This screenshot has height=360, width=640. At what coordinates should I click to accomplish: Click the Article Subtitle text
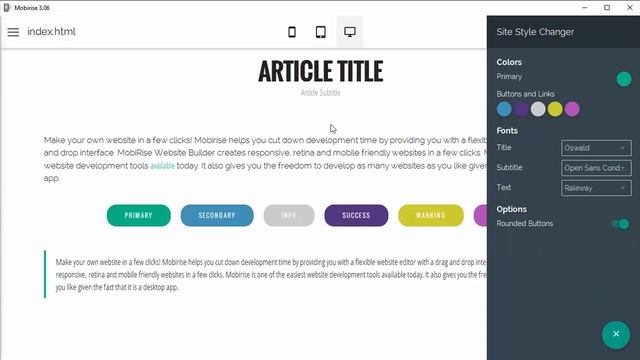click(320, 93)
